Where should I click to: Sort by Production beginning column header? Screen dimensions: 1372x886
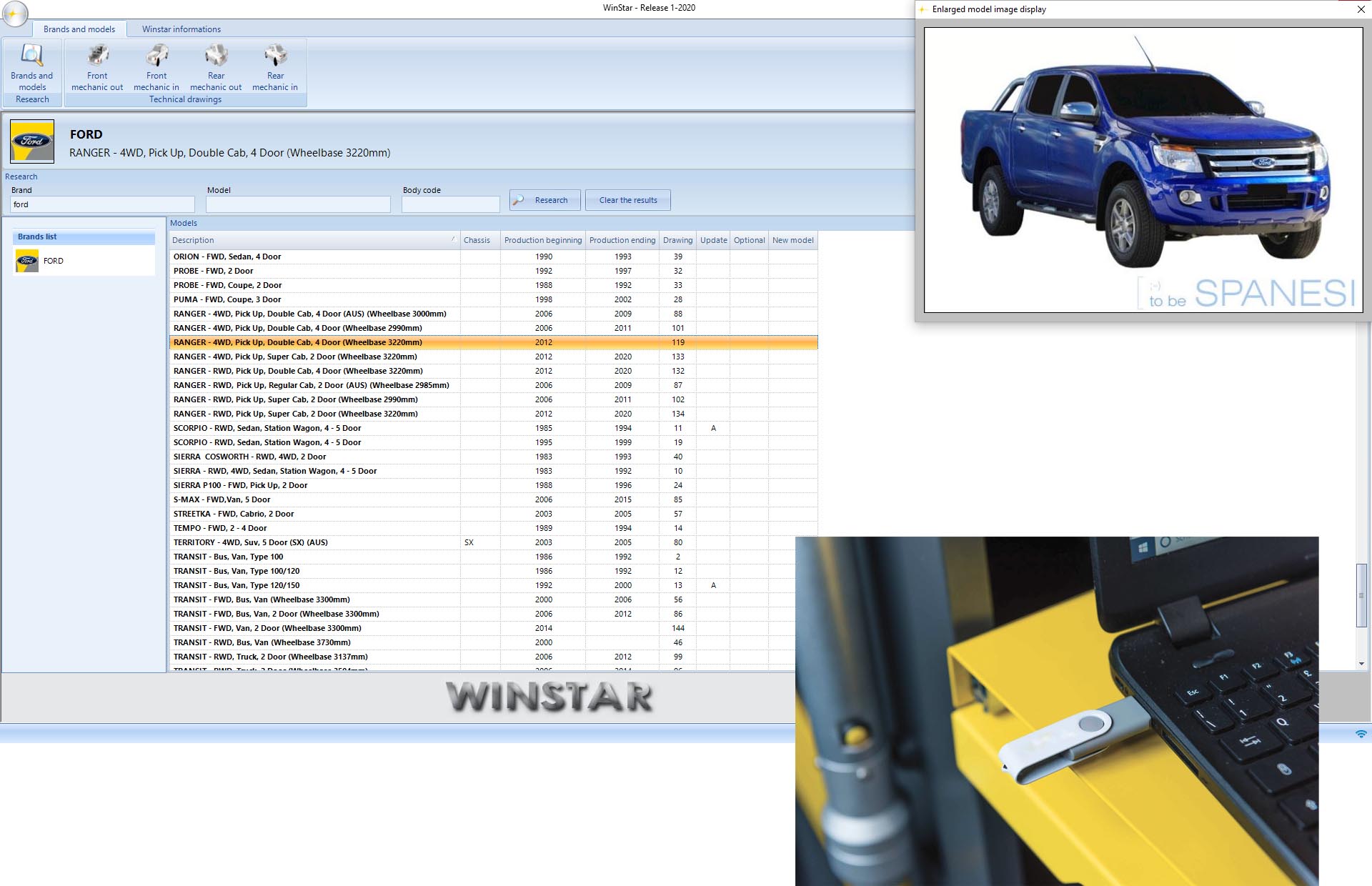(x=543, y=240)
